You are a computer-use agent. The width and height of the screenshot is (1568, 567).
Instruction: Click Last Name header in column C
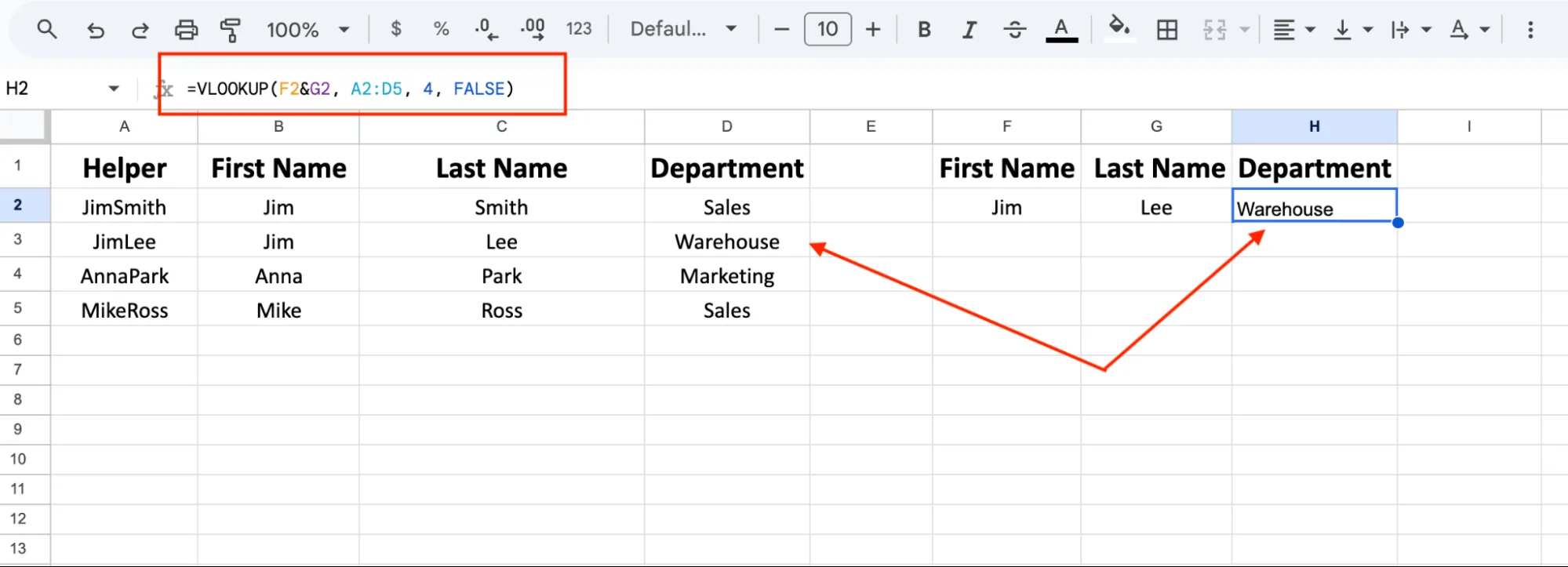click(x=501, y=168)
